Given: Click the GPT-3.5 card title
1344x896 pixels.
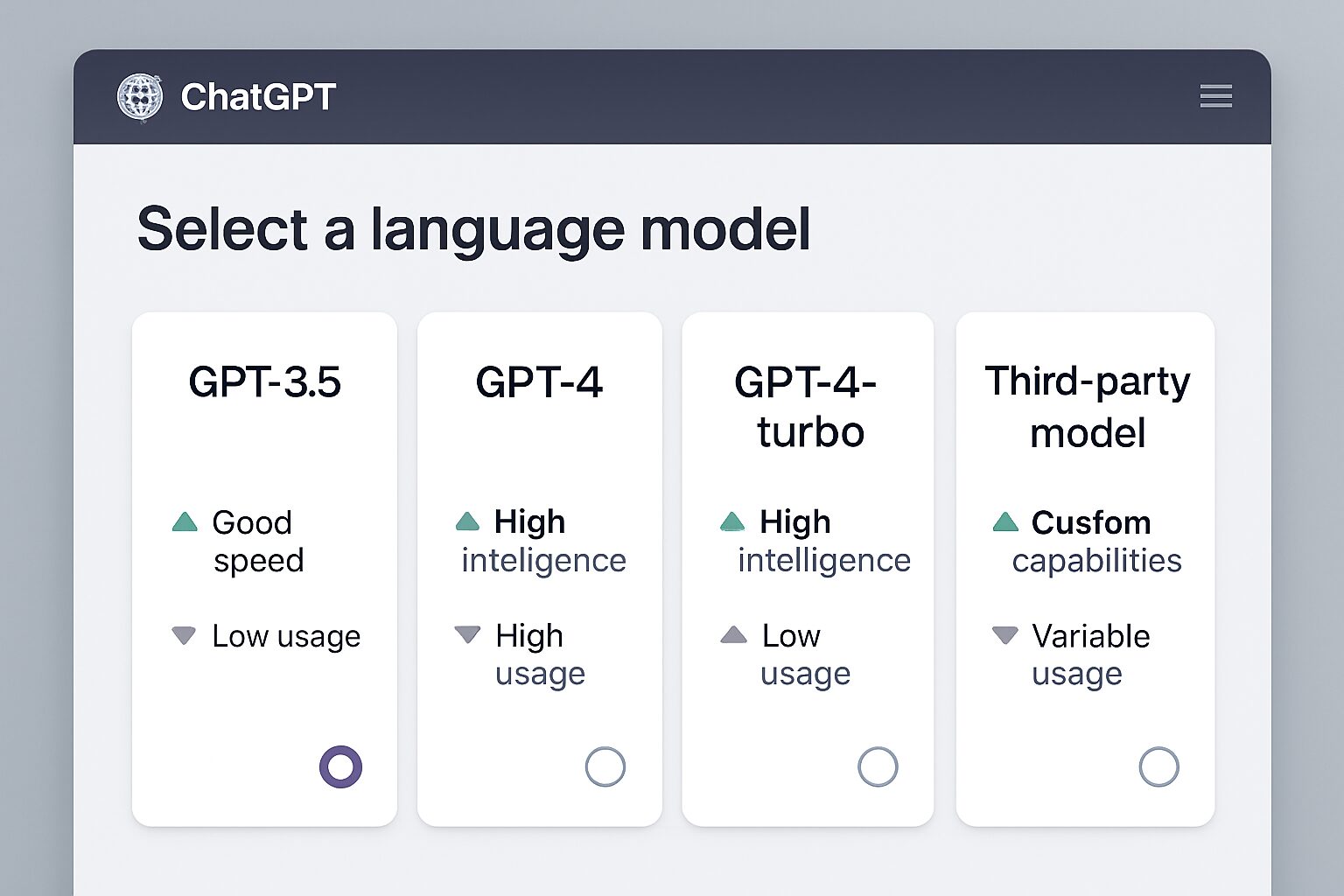Looking at the screenshot, I should click(264, 382).
